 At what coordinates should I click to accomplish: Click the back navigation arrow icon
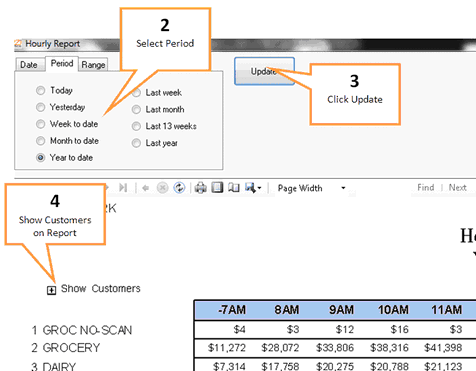(x=145, y=188)
